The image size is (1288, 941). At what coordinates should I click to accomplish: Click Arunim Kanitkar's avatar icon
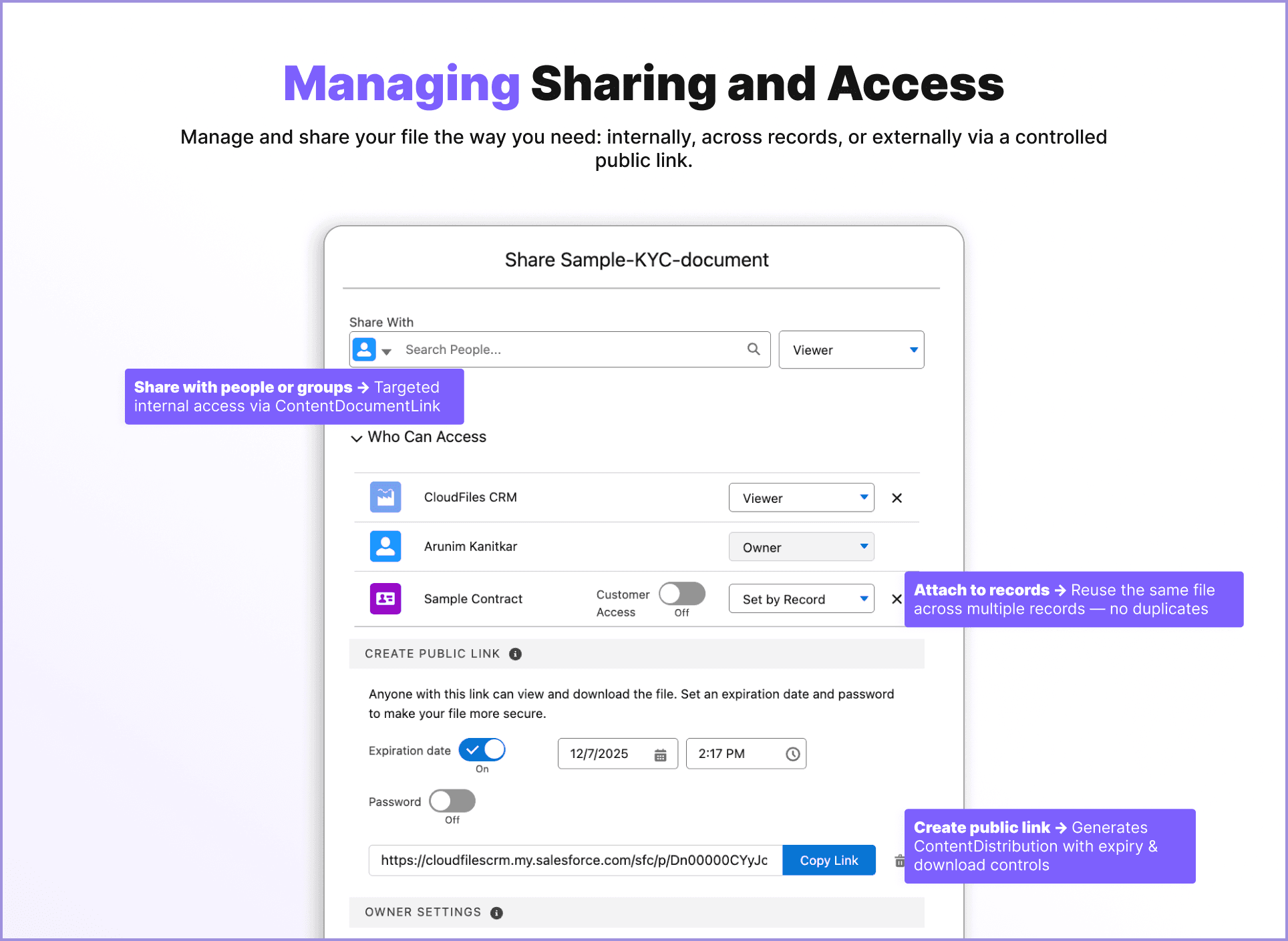coord(385,546)
